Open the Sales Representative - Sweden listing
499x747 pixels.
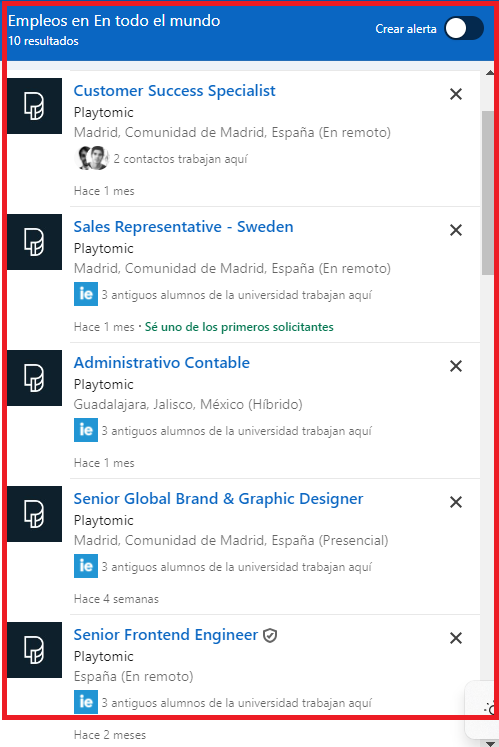[x=183, y=227]
